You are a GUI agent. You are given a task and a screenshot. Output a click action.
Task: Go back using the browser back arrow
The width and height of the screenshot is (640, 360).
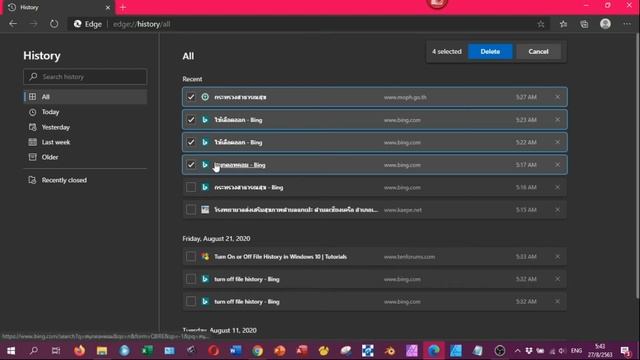point(13,24)
